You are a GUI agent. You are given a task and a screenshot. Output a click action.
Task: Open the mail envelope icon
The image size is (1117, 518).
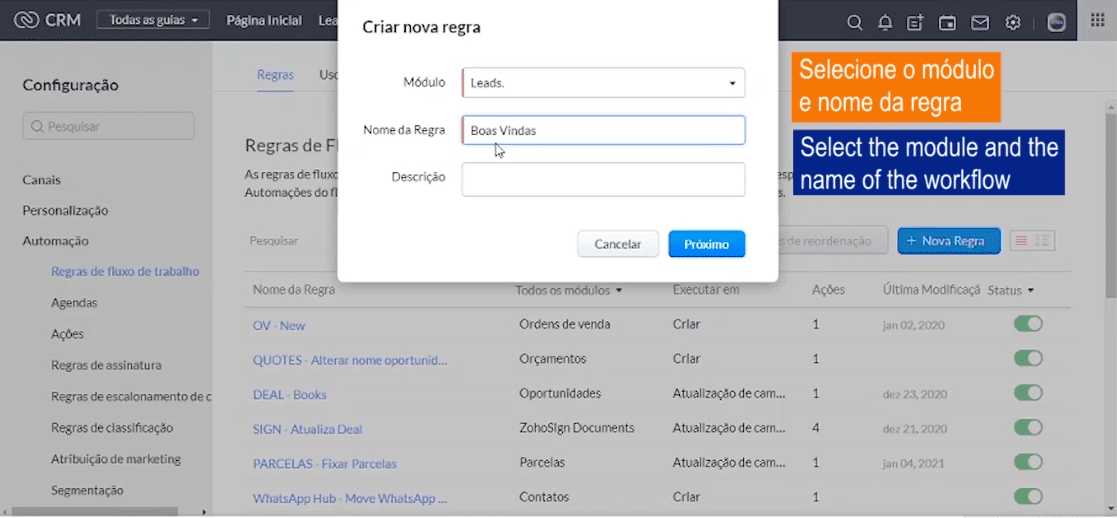tap(980, 22)
